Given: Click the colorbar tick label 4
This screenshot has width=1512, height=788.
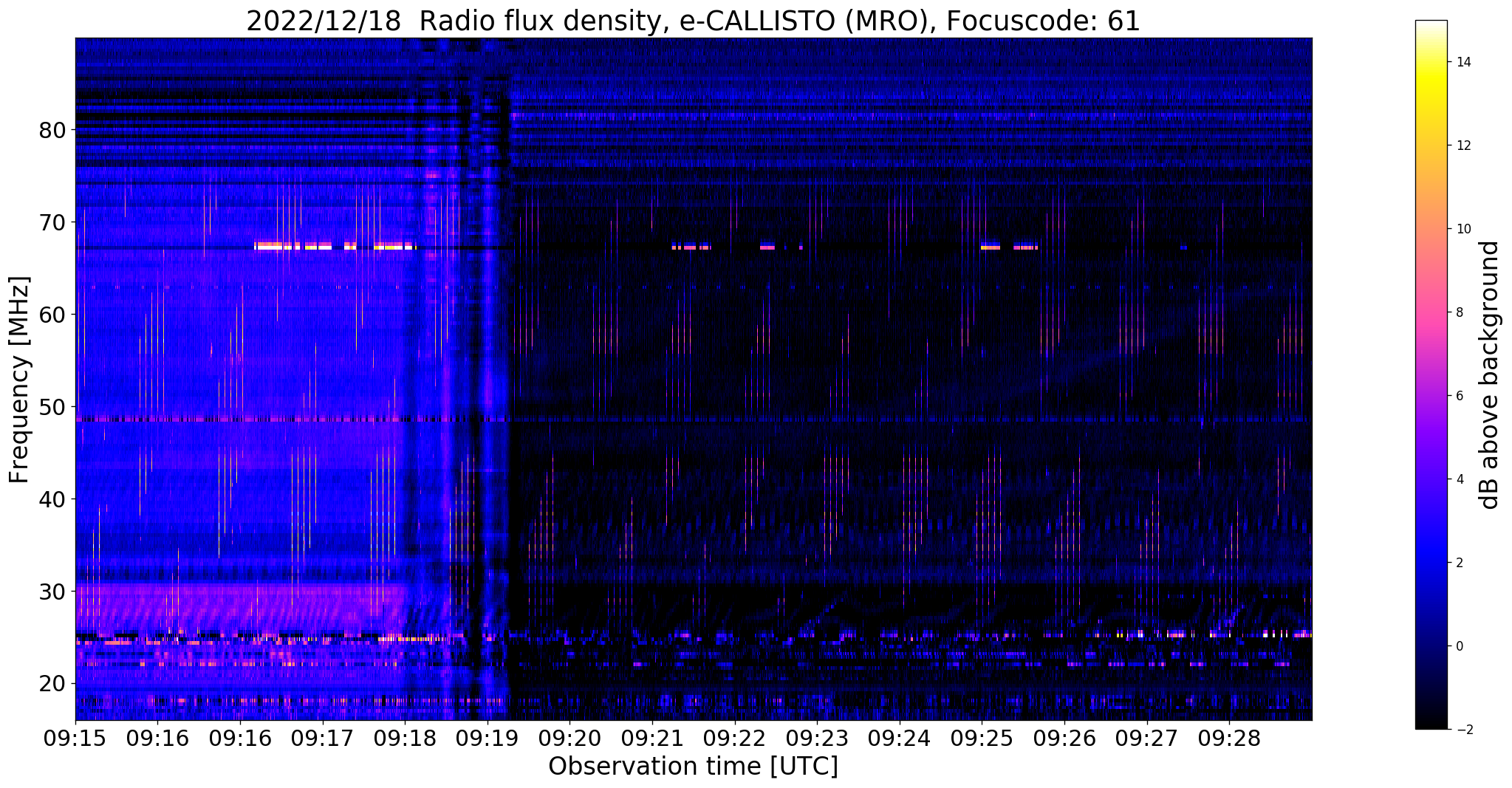Looking at the screenshot, I should [x=1458, y=479].
